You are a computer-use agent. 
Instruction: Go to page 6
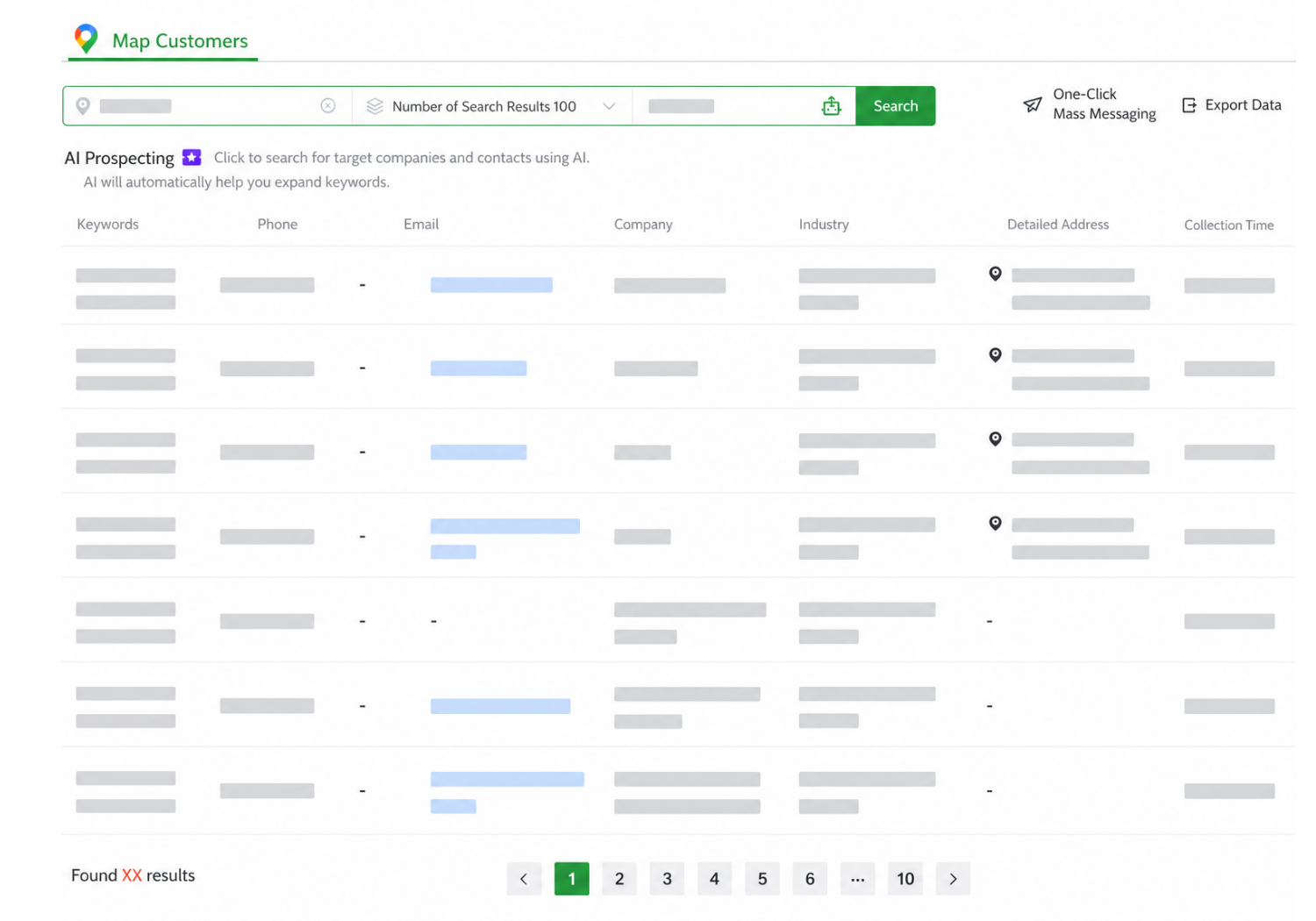(810, 879)
